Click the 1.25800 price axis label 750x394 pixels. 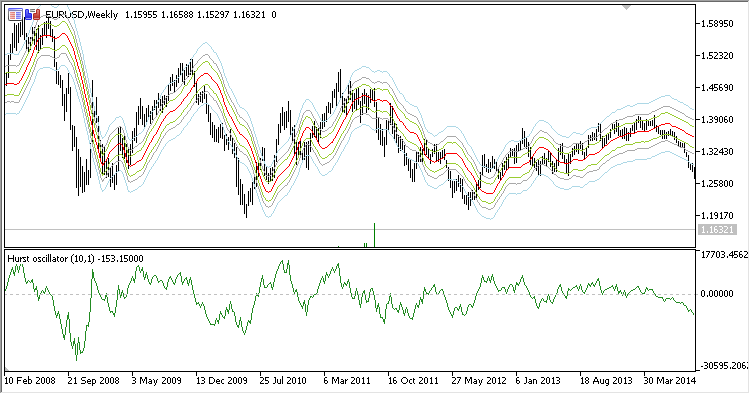click(717, 184)
